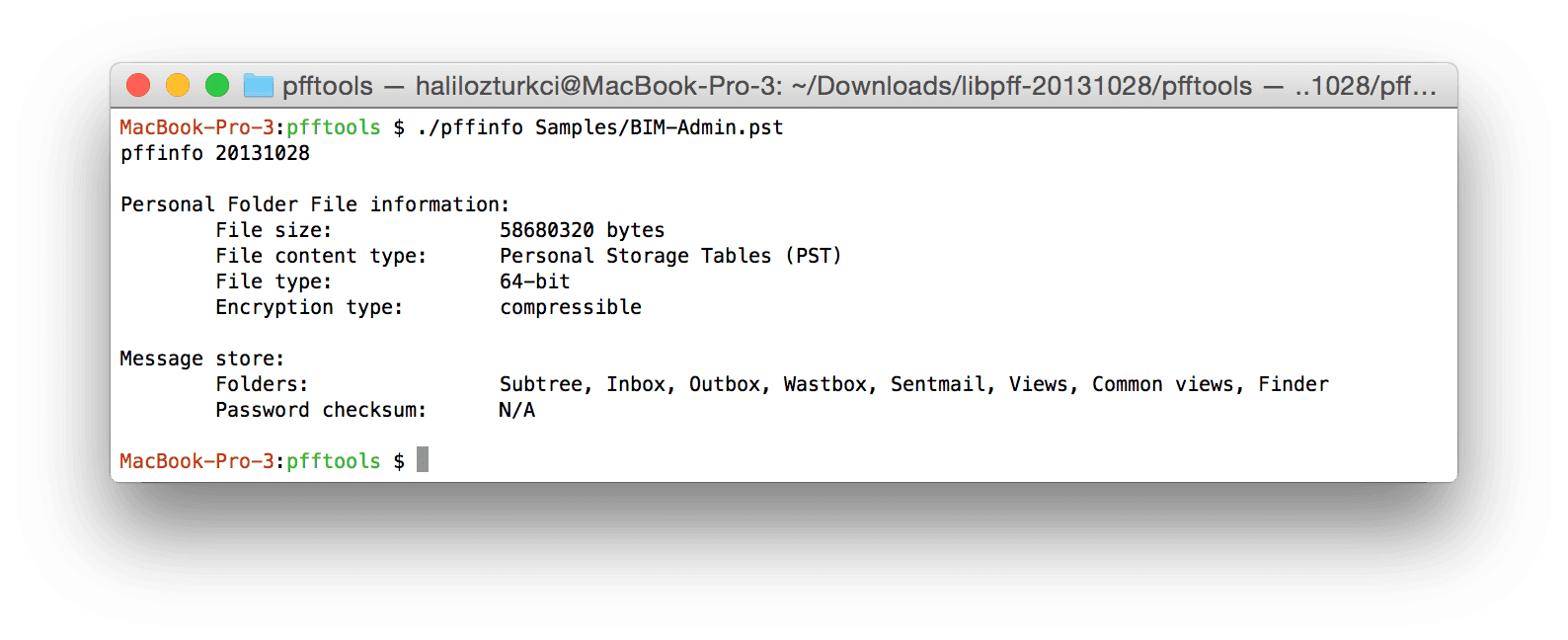Click the gray cursor block at the prompt
Screen dimensions: 1568x640
pyautogui.click(x=423, y=459)
